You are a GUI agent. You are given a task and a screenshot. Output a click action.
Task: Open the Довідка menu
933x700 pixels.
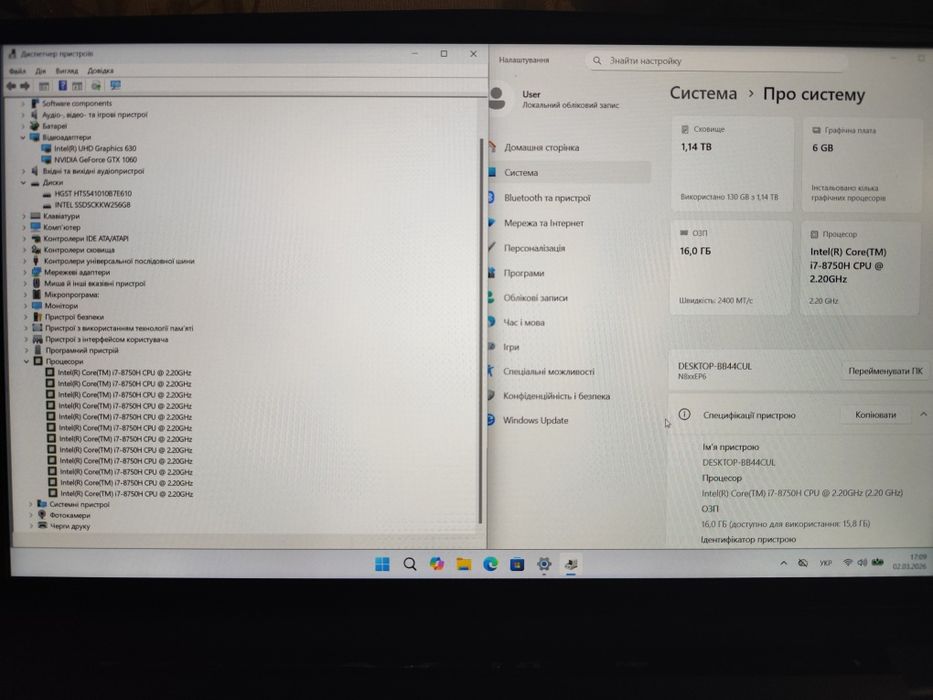[101, 70]
